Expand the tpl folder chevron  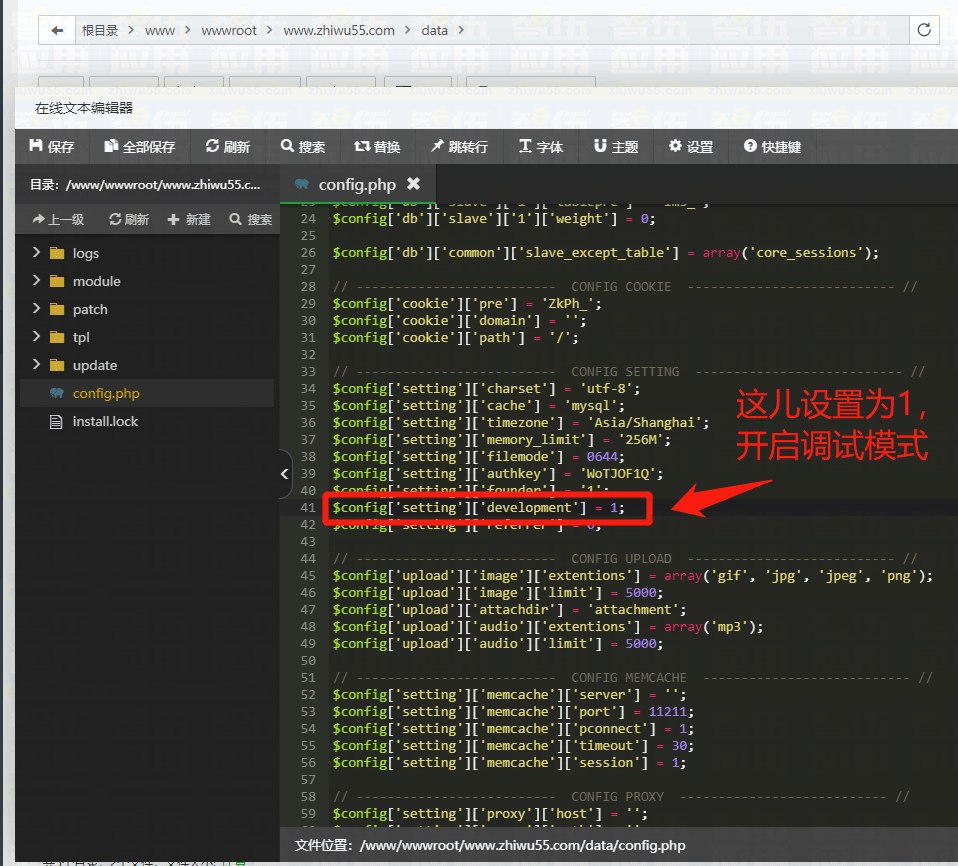pos(36,337)
